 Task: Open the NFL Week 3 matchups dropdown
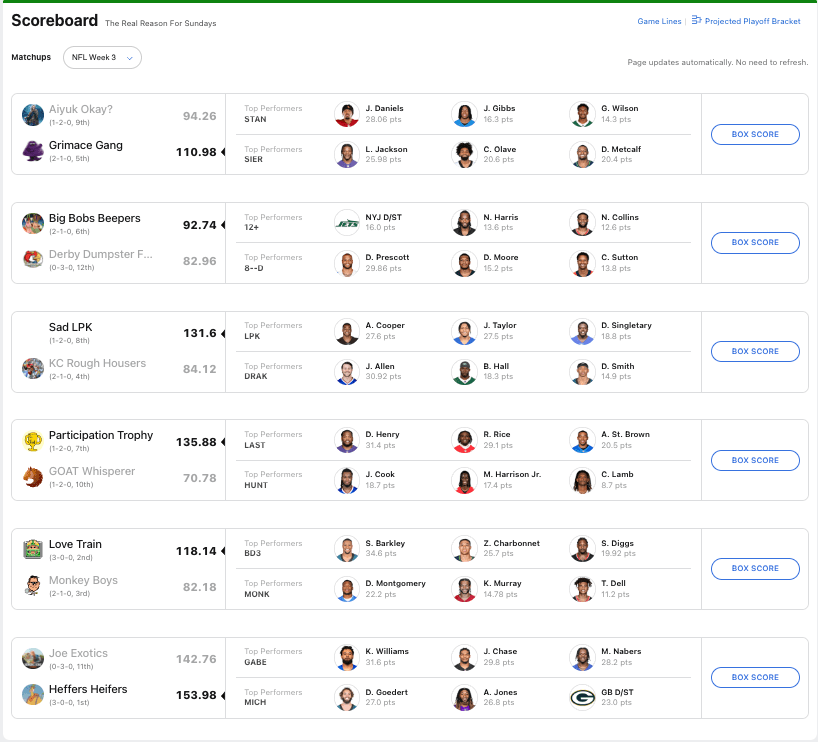[x=102, y=58]
